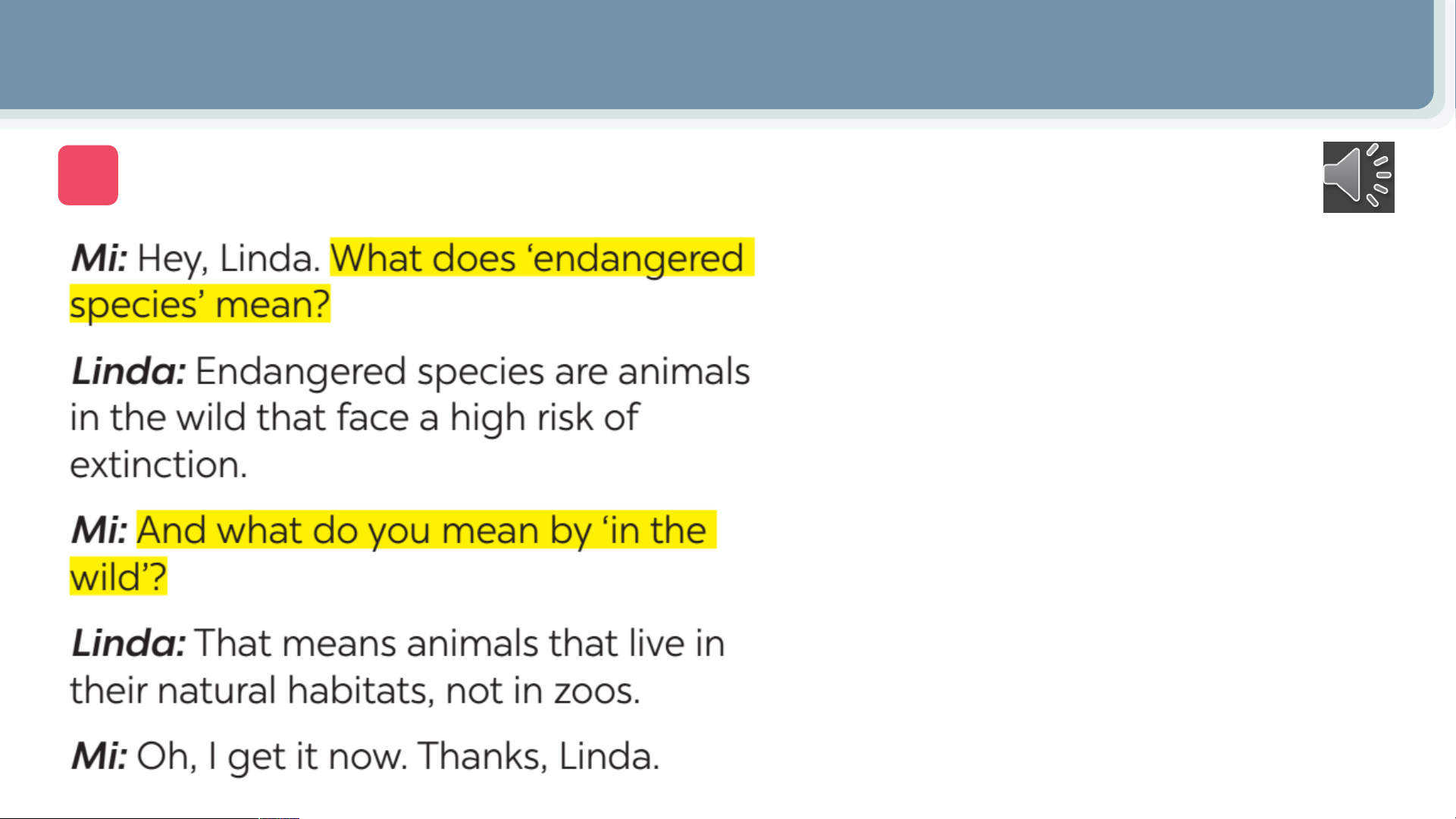Click second 'Linda:' speaker label

[128, 643]
